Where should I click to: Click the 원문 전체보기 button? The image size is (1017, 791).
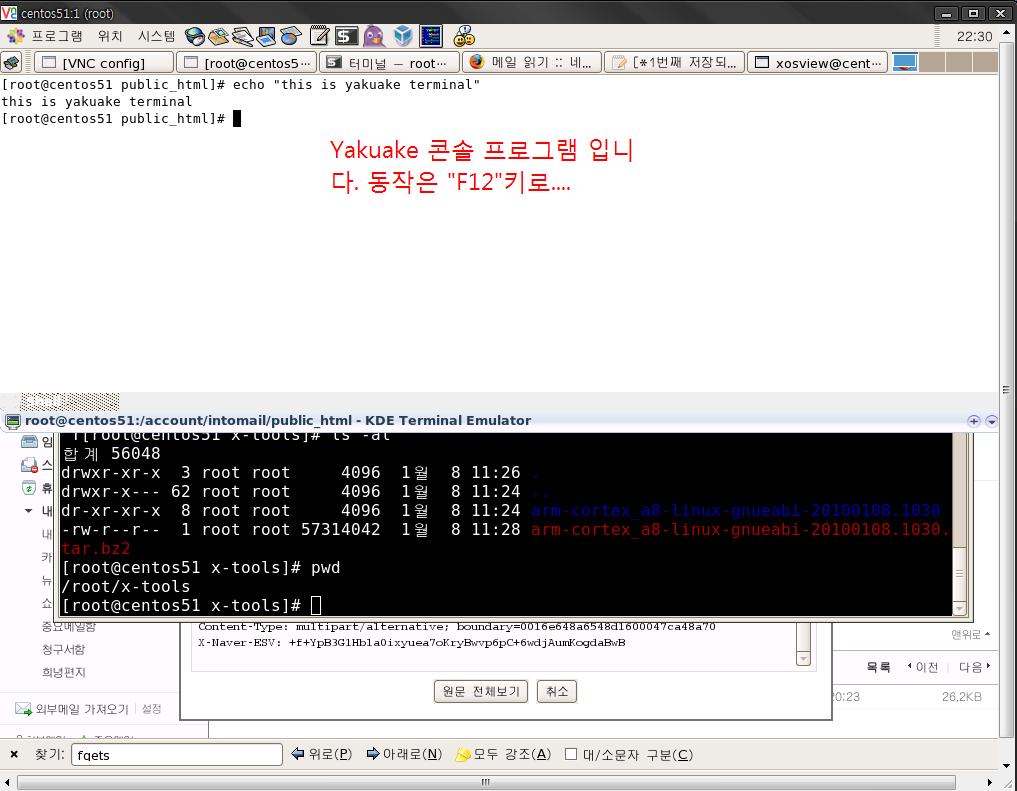(x=481, y=691)
